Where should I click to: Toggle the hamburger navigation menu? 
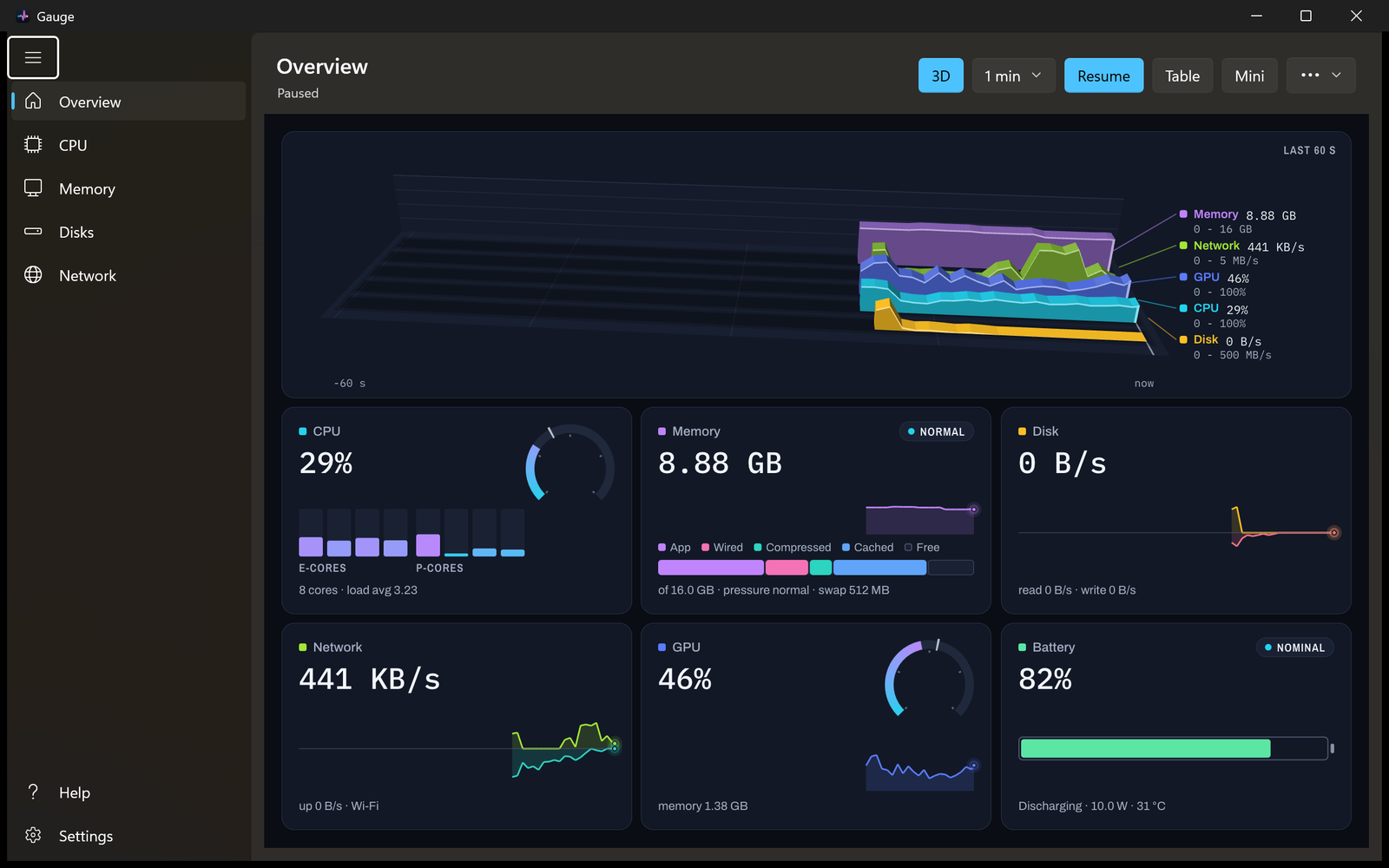pyautogui.click(x=33, y=57)
